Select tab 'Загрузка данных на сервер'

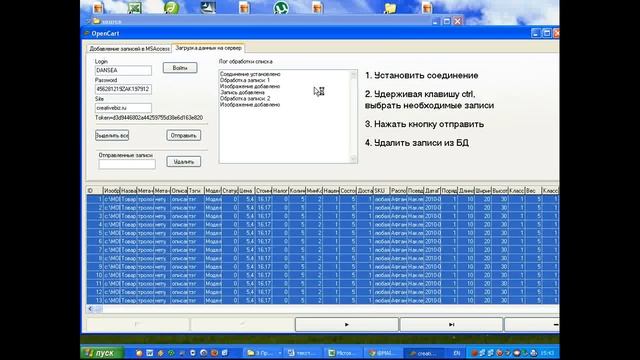tap(208, 48)
